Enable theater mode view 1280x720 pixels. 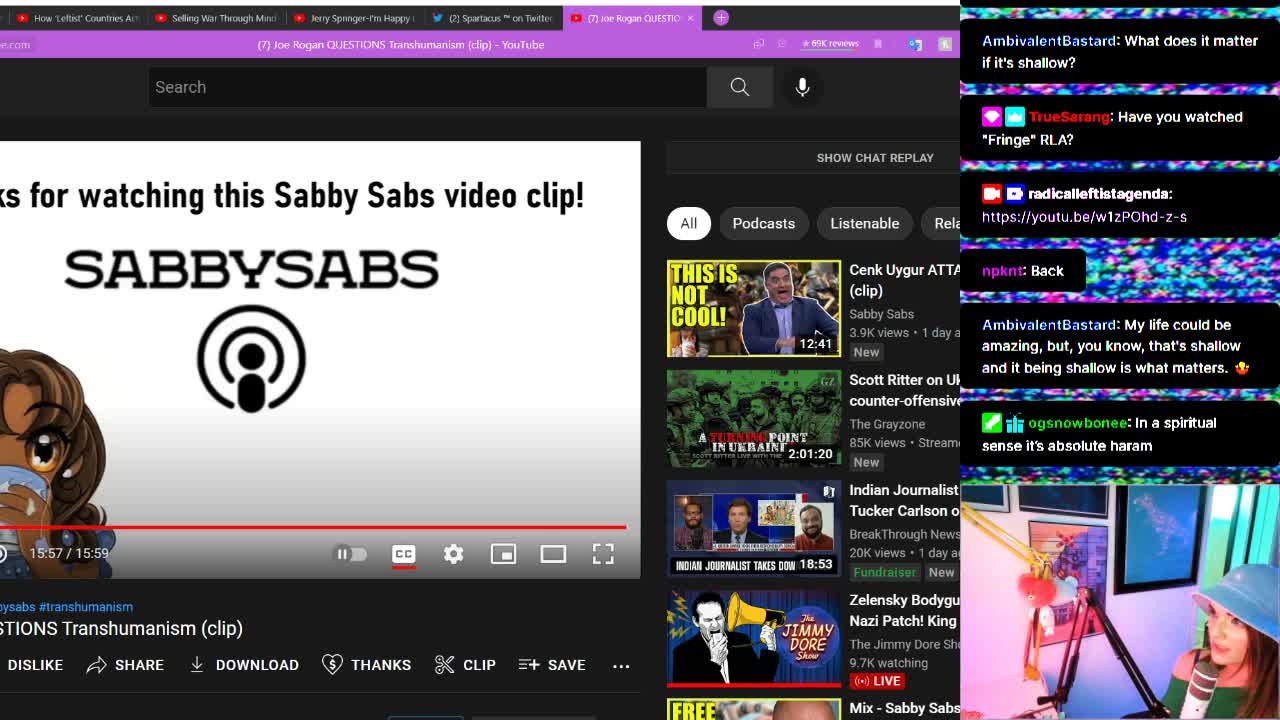pos(553,554)
